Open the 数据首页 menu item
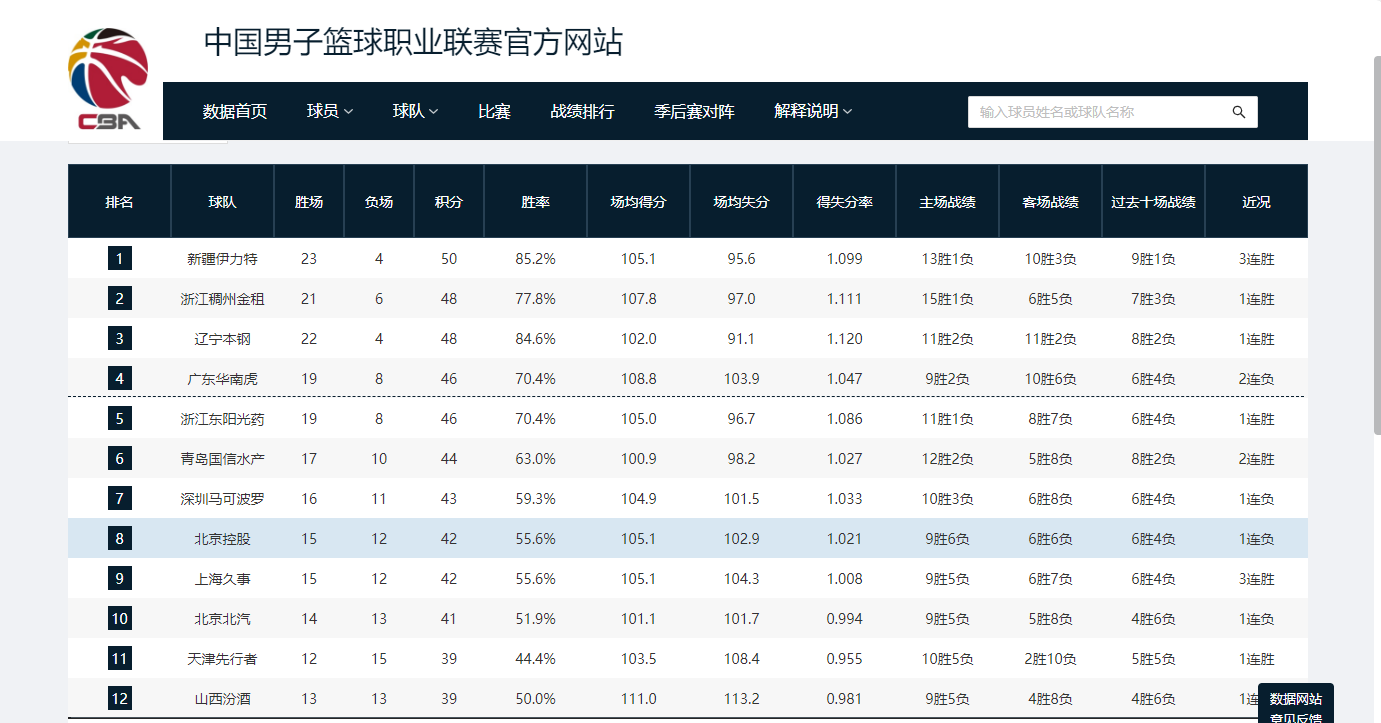1381x723 pixels. [235, 111]
